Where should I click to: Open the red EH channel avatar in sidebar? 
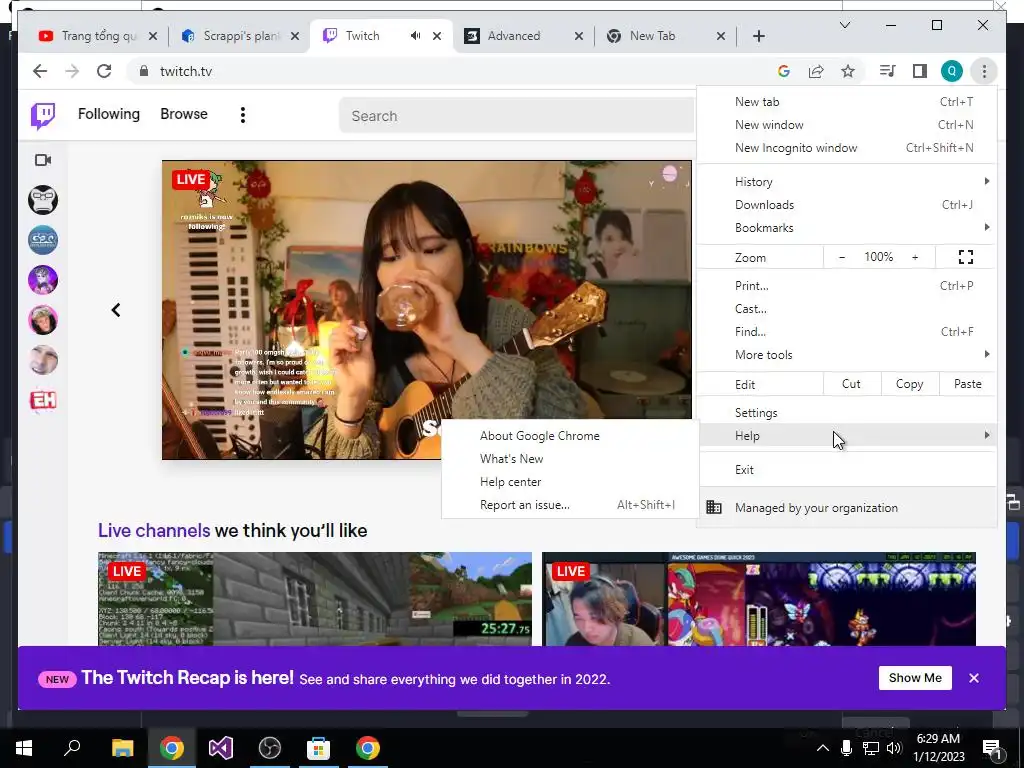point(43,400)
